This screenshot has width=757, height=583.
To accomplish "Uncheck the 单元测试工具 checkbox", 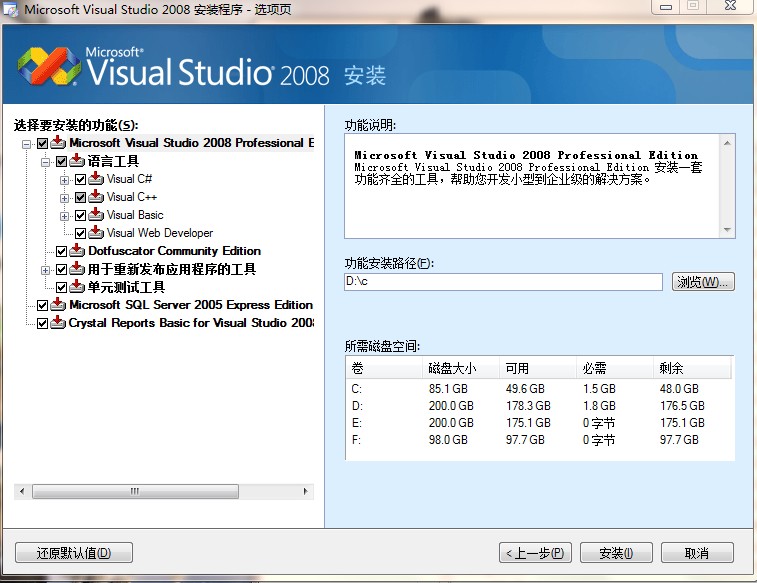I will [x=61, y=288].
